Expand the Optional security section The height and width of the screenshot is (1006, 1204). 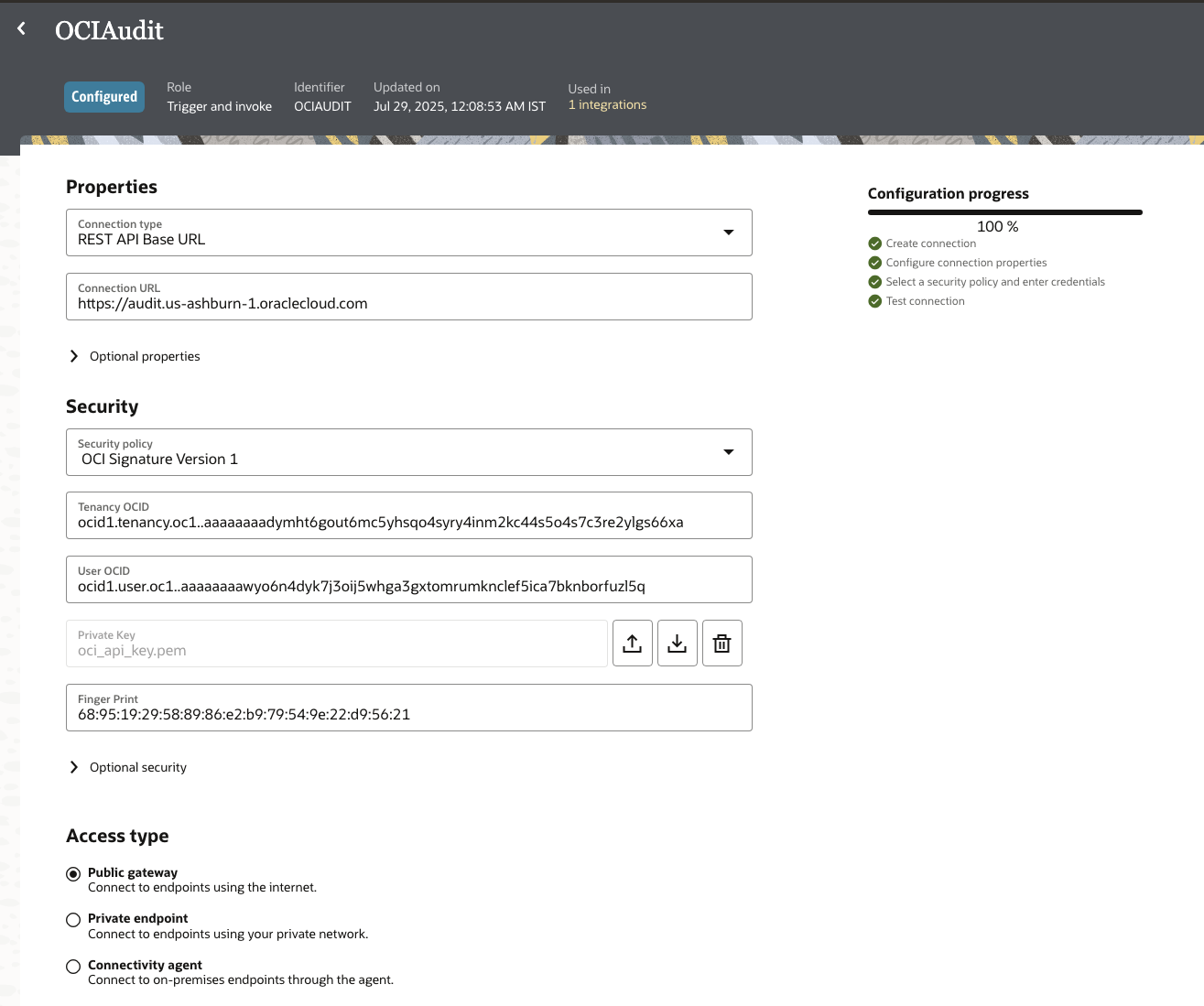click(x=74, y=767)
